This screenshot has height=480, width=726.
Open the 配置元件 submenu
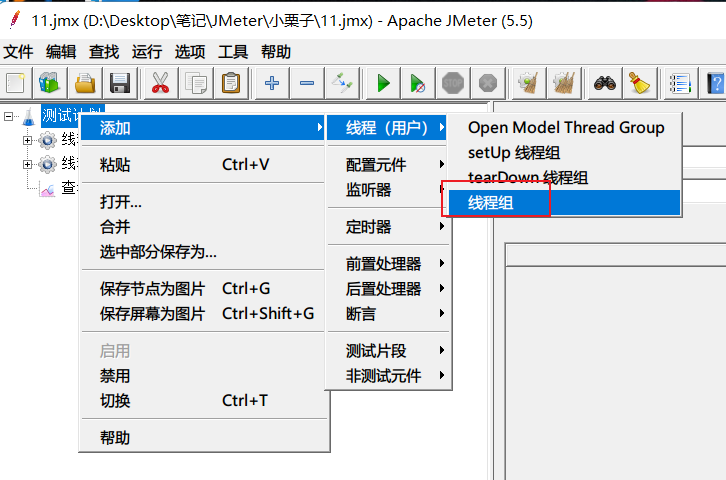388,164
